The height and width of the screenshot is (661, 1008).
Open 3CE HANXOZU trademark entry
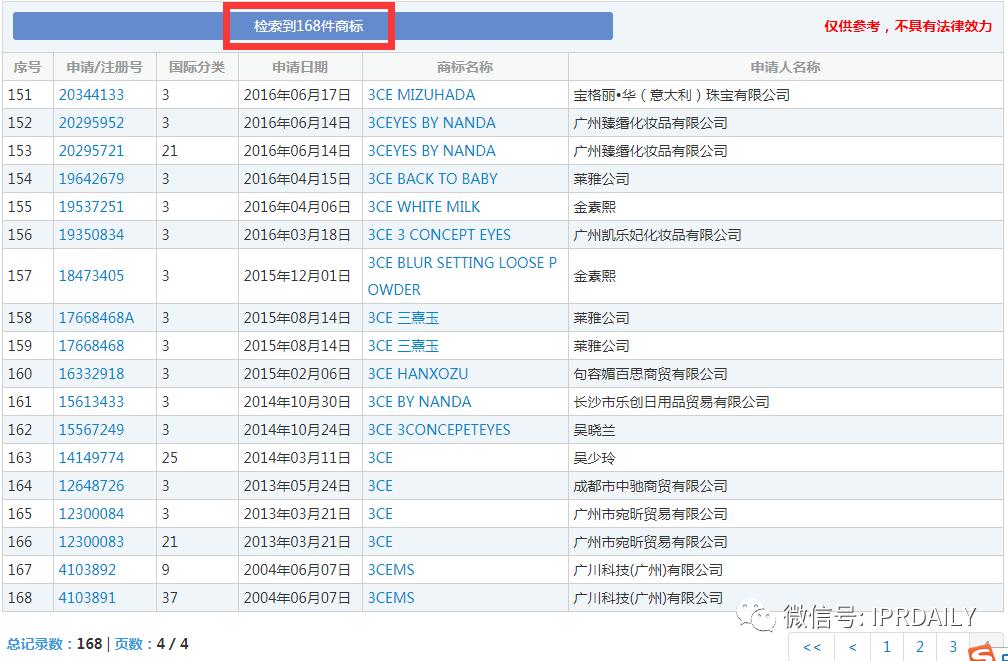pyautogui.click(x=417, y=373)
